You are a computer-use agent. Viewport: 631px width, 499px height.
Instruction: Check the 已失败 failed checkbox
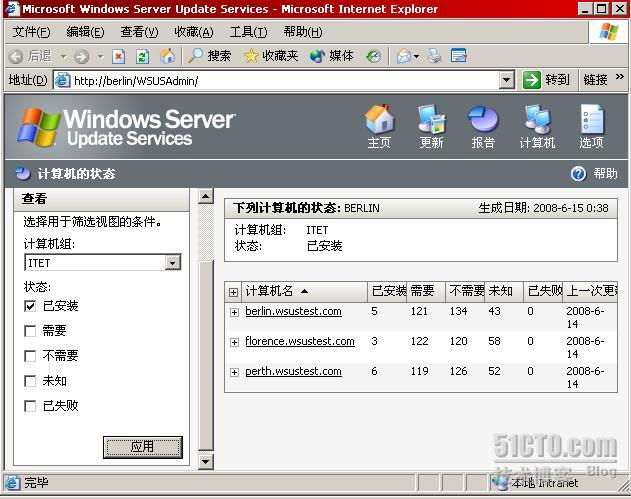(30, 406)
